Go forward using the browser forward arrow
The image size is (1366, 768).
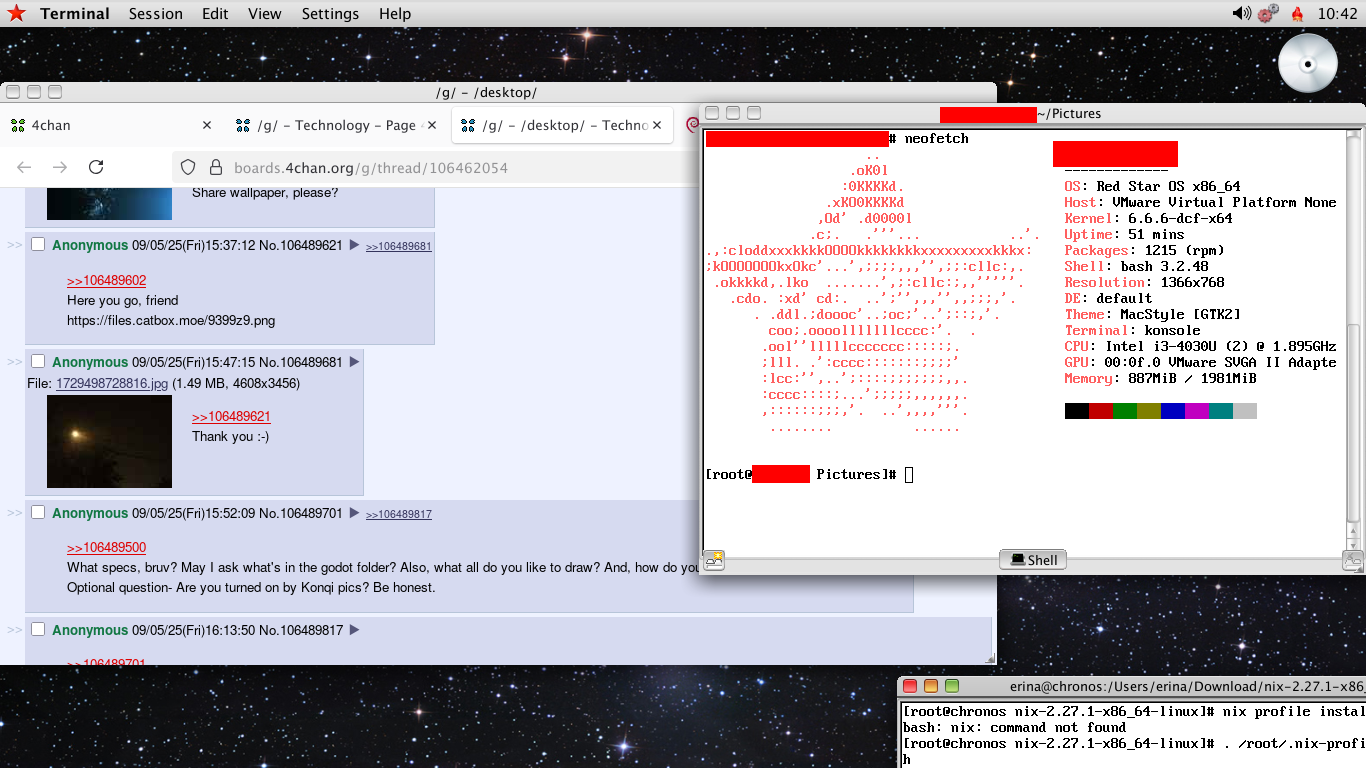pyautogui.click(x=60, y=167)
